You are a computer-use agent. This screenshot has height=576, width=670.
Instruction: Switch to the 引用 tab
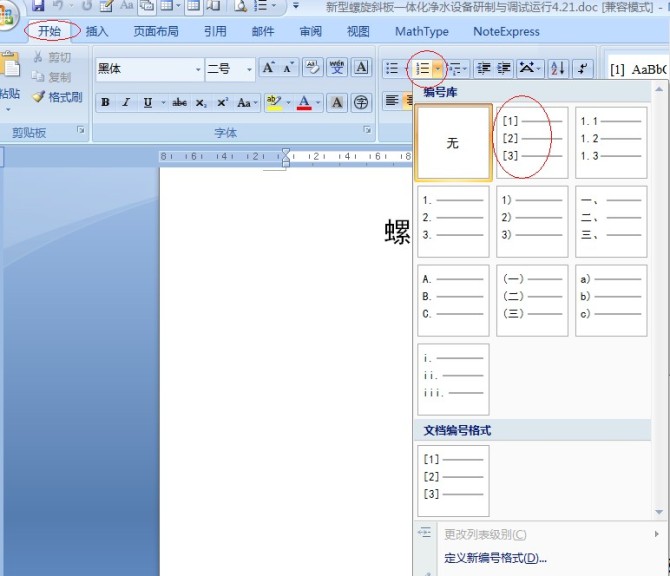pyautogui.click(x=215, y=31)
